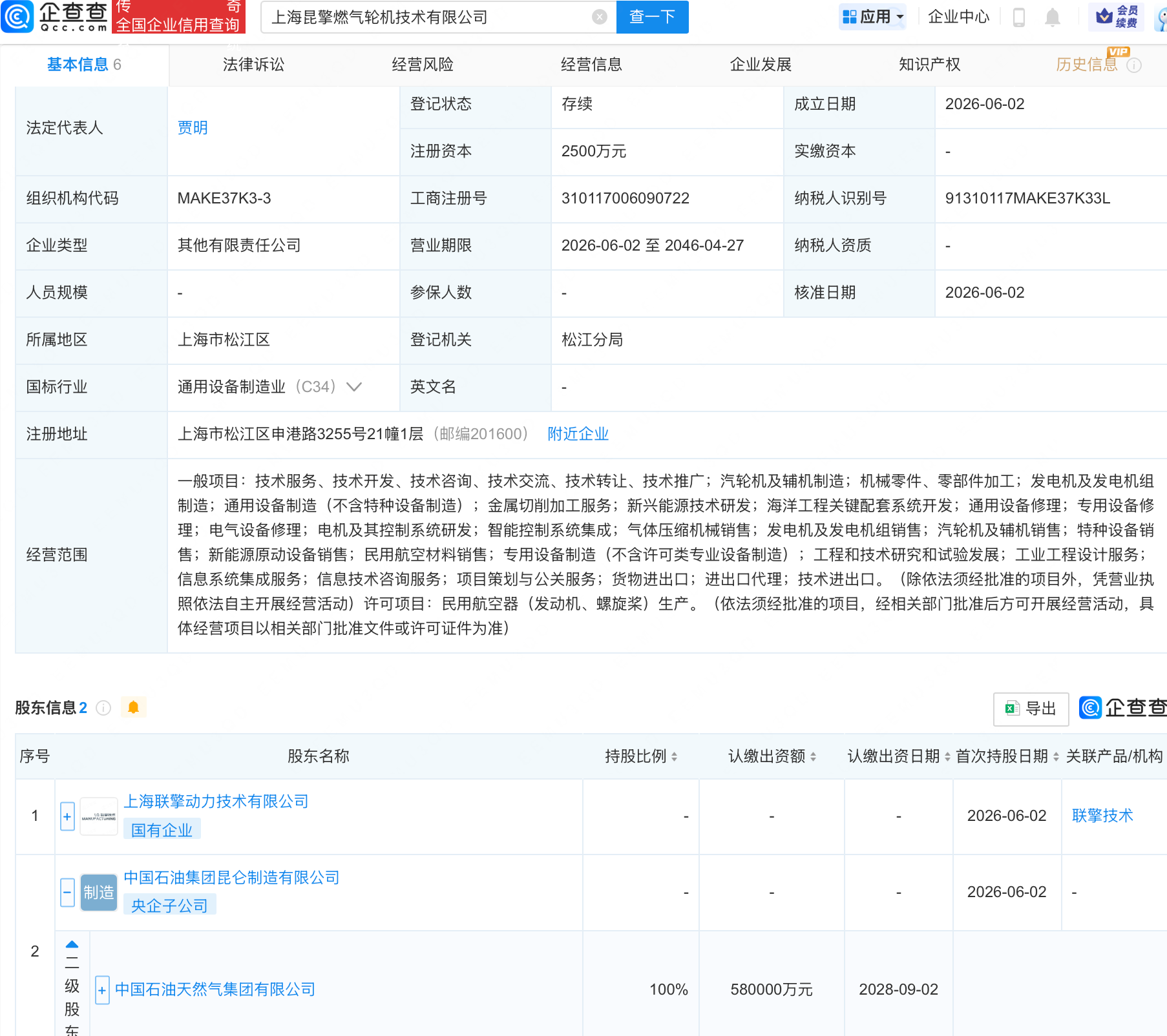Switch to the 知识产权 tab
The image size is (1167, 1036).
click(x=929, y=65)
